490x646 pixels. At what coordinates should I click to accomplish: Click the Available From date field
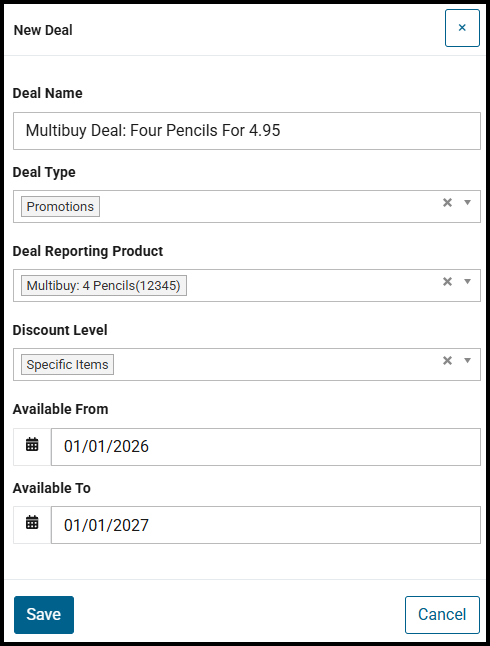265,447
